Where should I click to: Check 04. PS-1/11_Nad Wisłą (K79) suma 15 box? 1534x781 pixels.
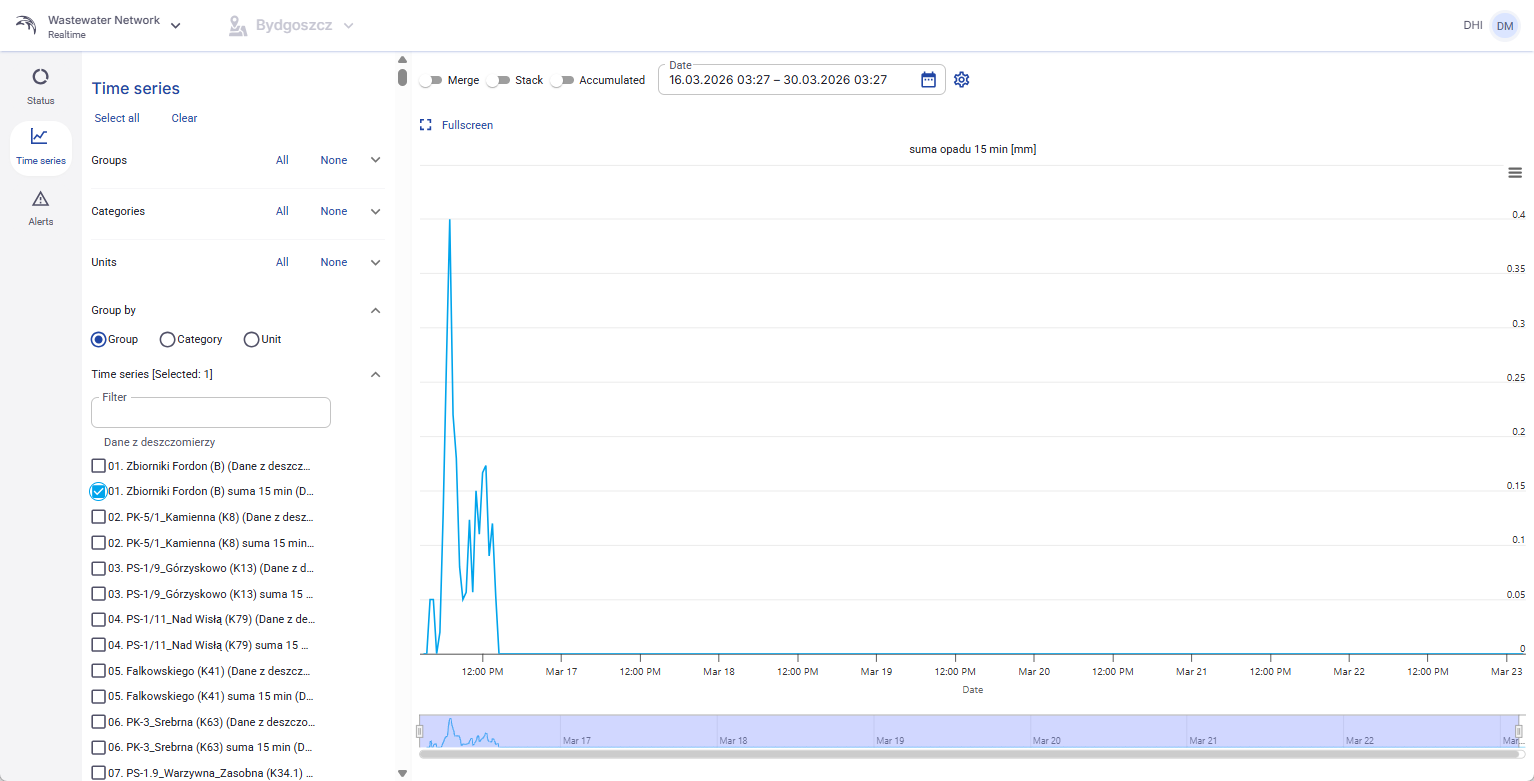[x=98, y=645]
